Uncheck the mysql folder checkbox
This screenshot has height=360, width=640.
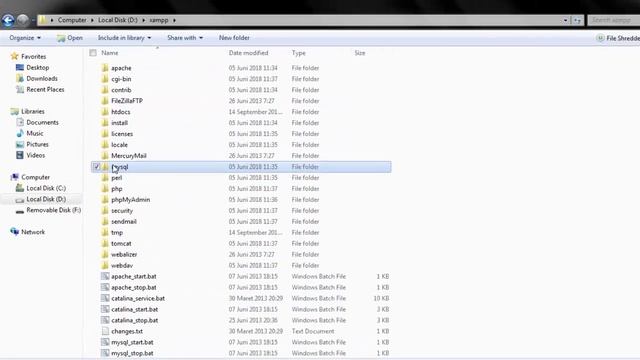96,167
